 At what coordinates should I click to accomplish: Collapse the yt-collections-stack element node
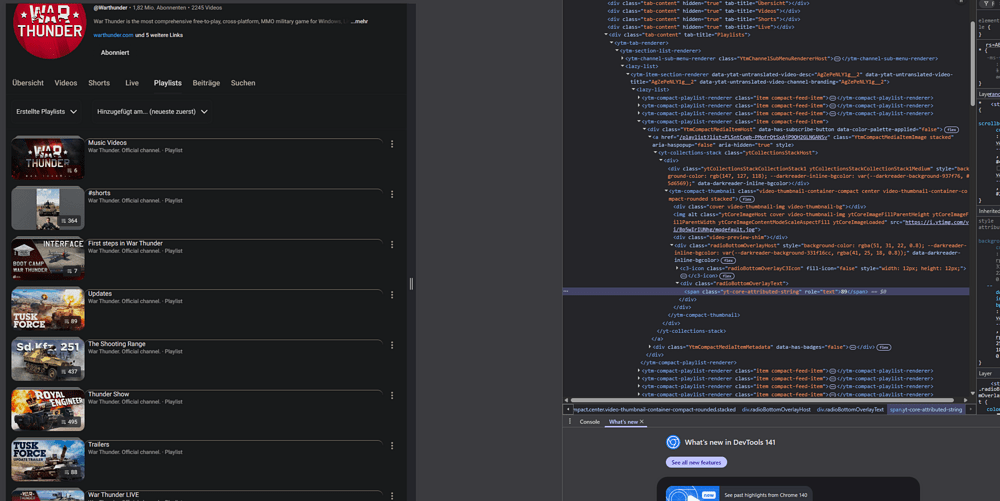click(x=656, y=152)
